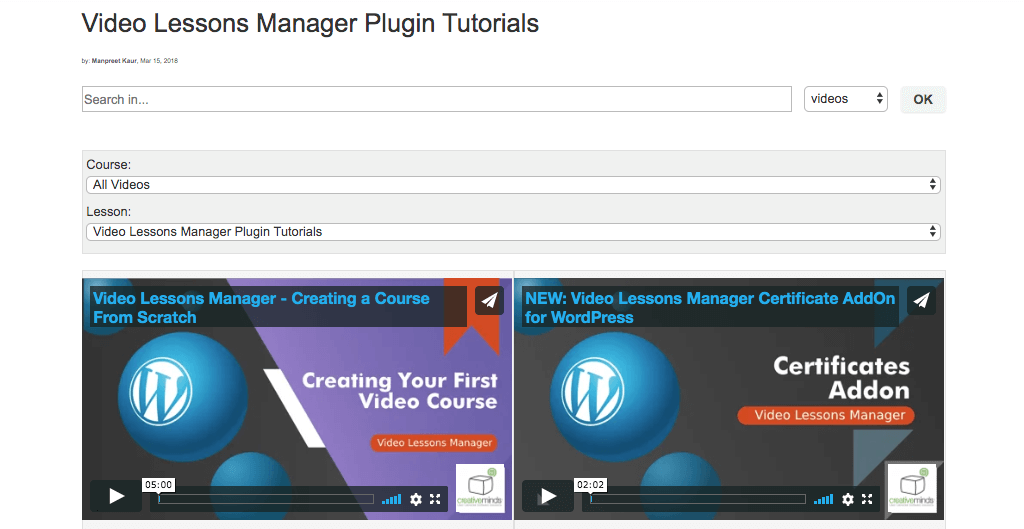This screenshot has height=529, width=1024.
Task: Open the title link NEW: Certificate AddOn for WordPress
Action: [710, 308]
